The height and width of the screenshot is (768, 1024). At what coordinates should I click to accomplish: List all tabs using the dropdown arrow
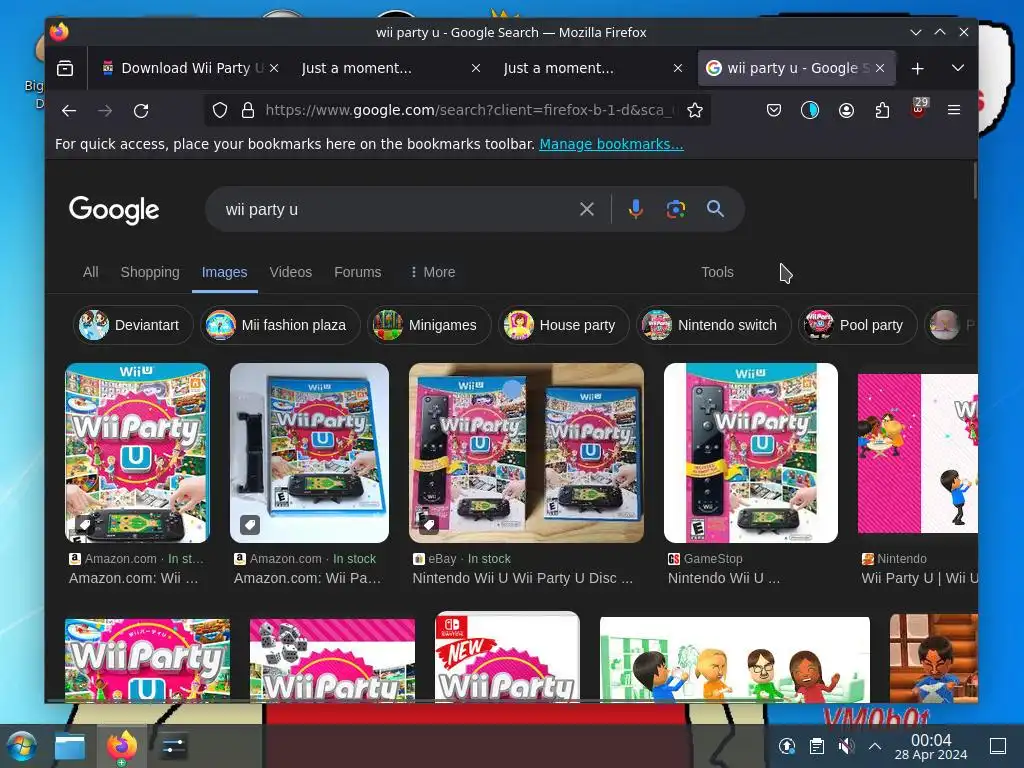click(x=957, y=68)
